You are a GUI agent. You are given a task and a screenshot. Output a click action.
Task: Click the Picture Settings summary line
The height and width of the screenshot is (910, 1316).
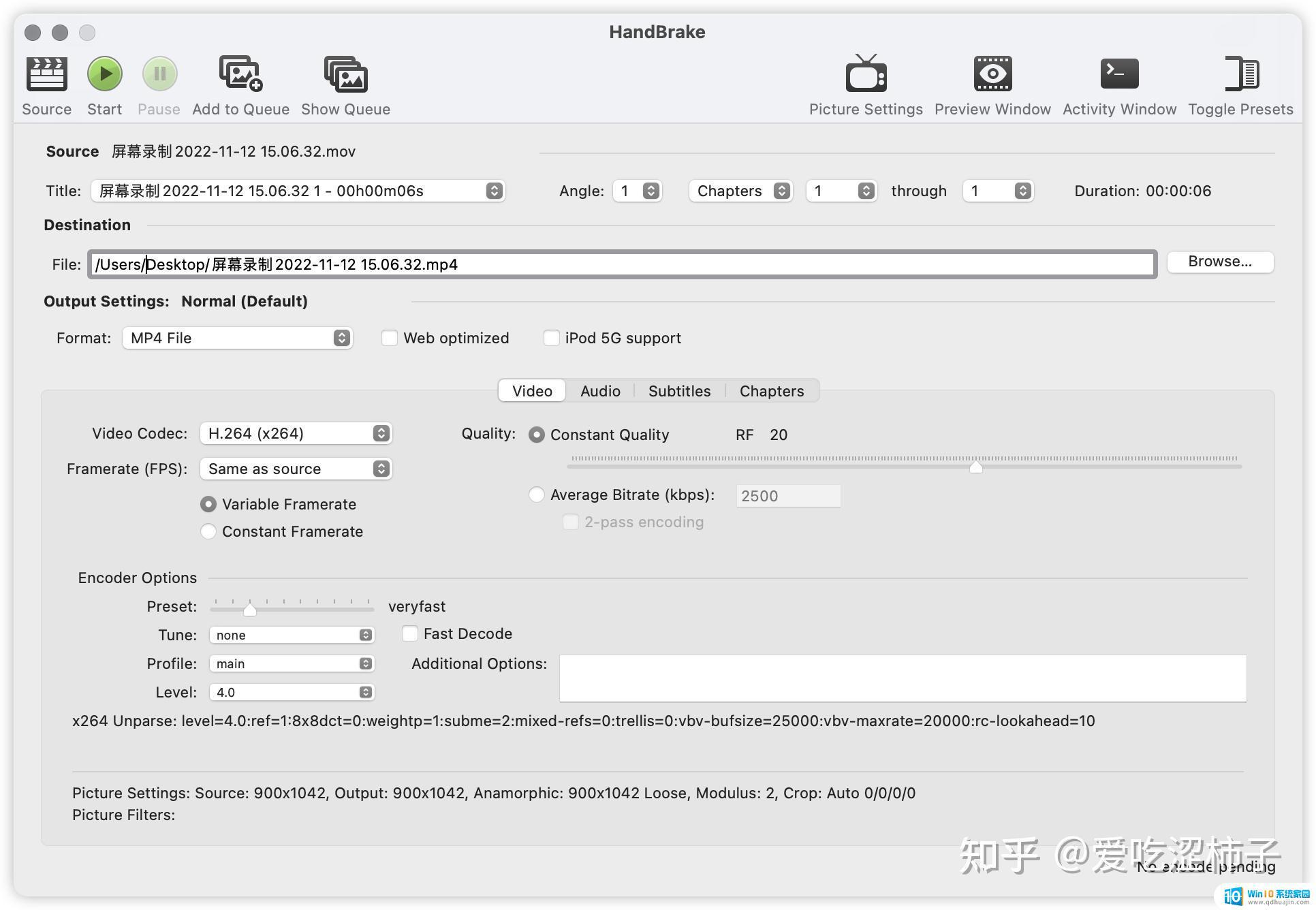pyautogui.click(x=494, y=793)
